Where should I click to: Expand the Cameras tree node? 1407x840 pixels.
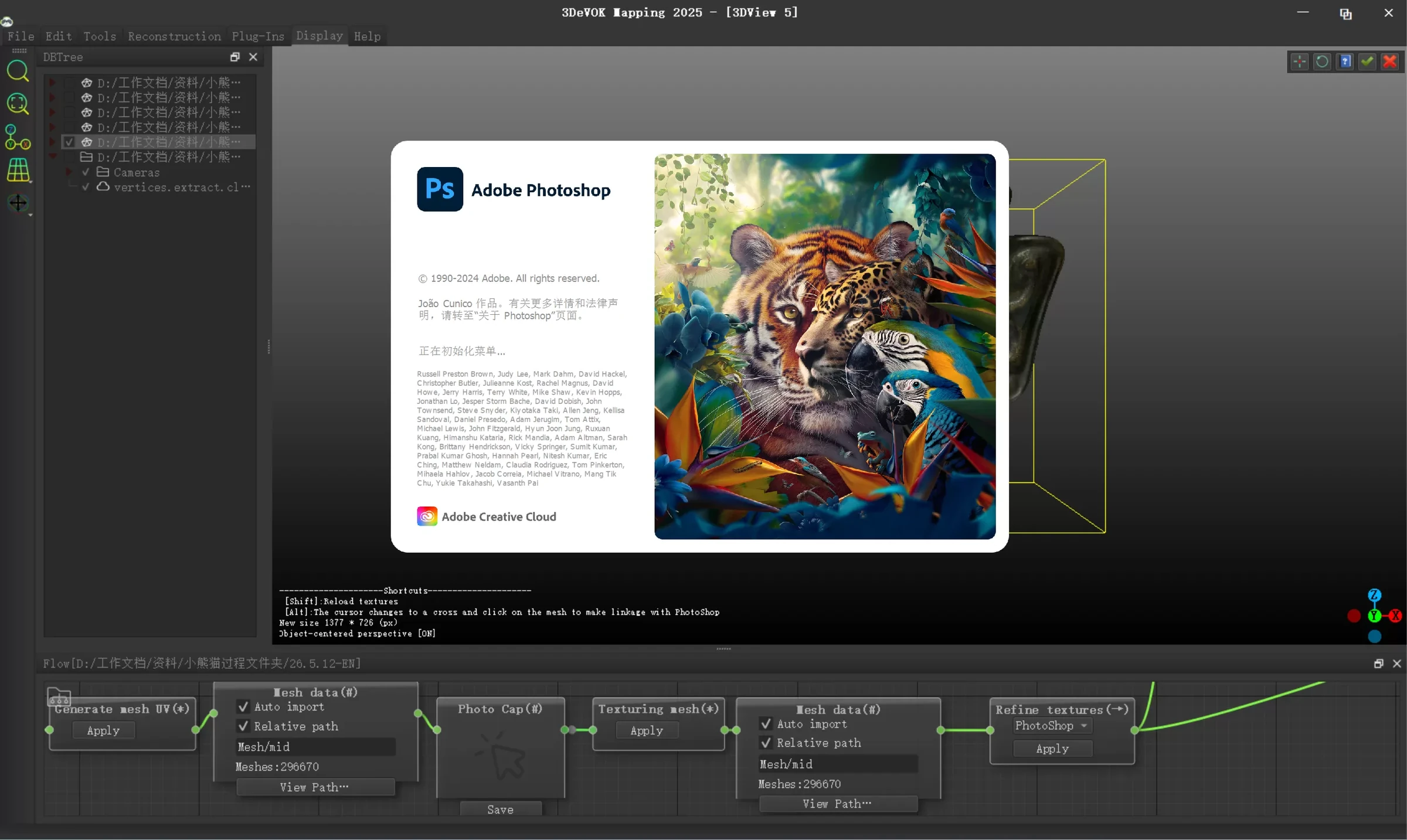[69, 172]
